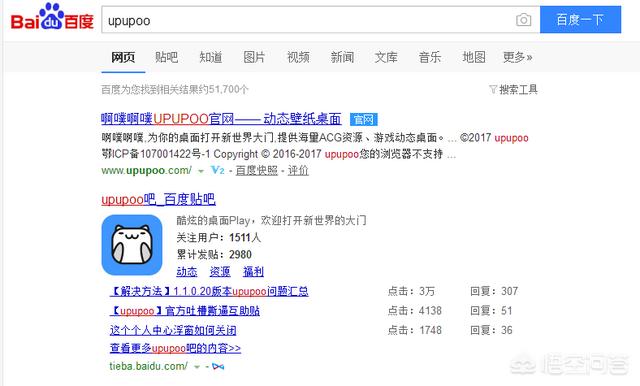Expand dropdown arrow after www.upupoo.com
The image size is (640, 386).
click(200, 171)
